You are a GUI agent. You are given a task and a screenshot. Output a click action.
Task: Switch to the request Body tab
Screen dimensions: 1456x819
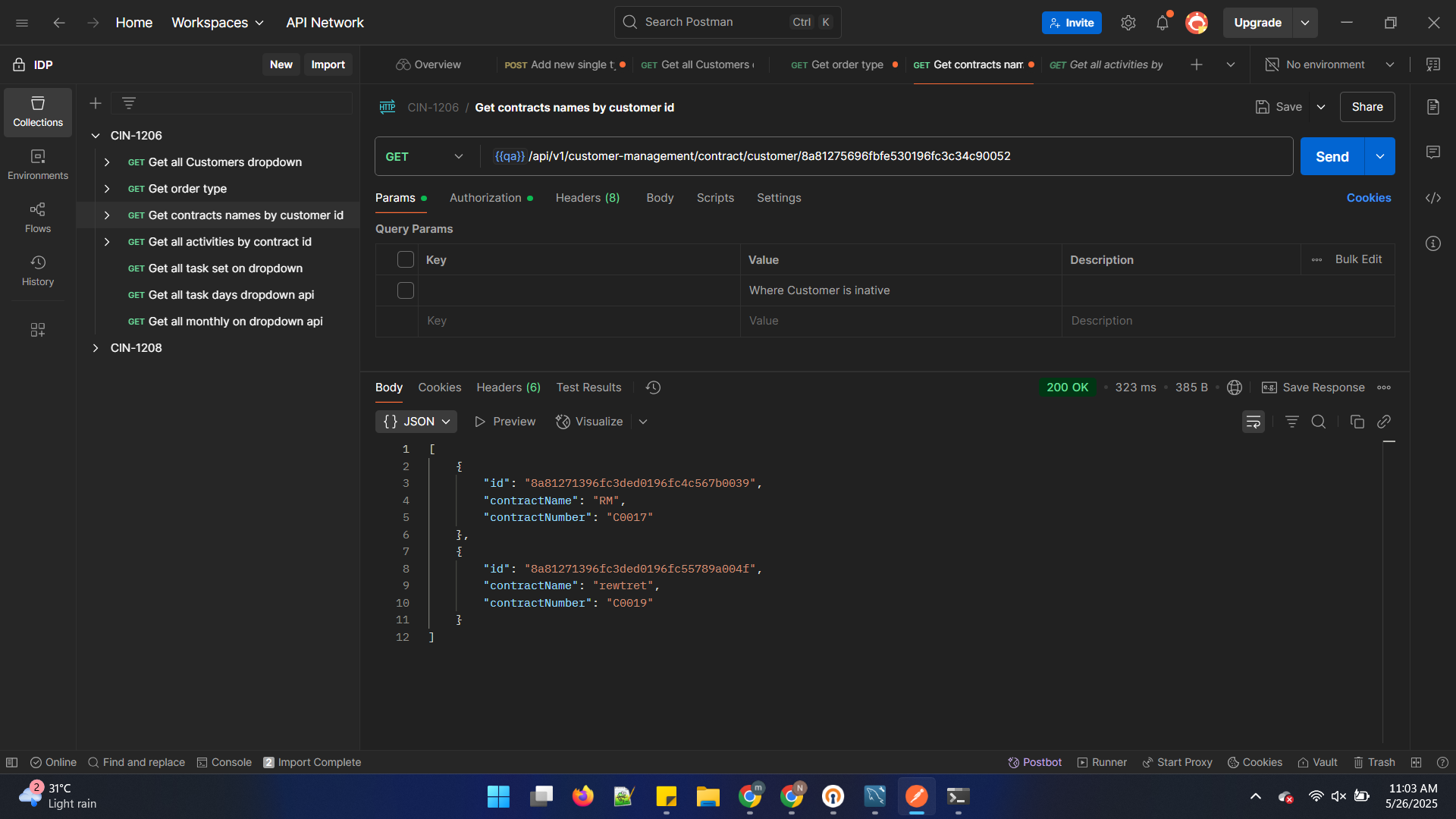pyautogui.click(x=660, y=198)
